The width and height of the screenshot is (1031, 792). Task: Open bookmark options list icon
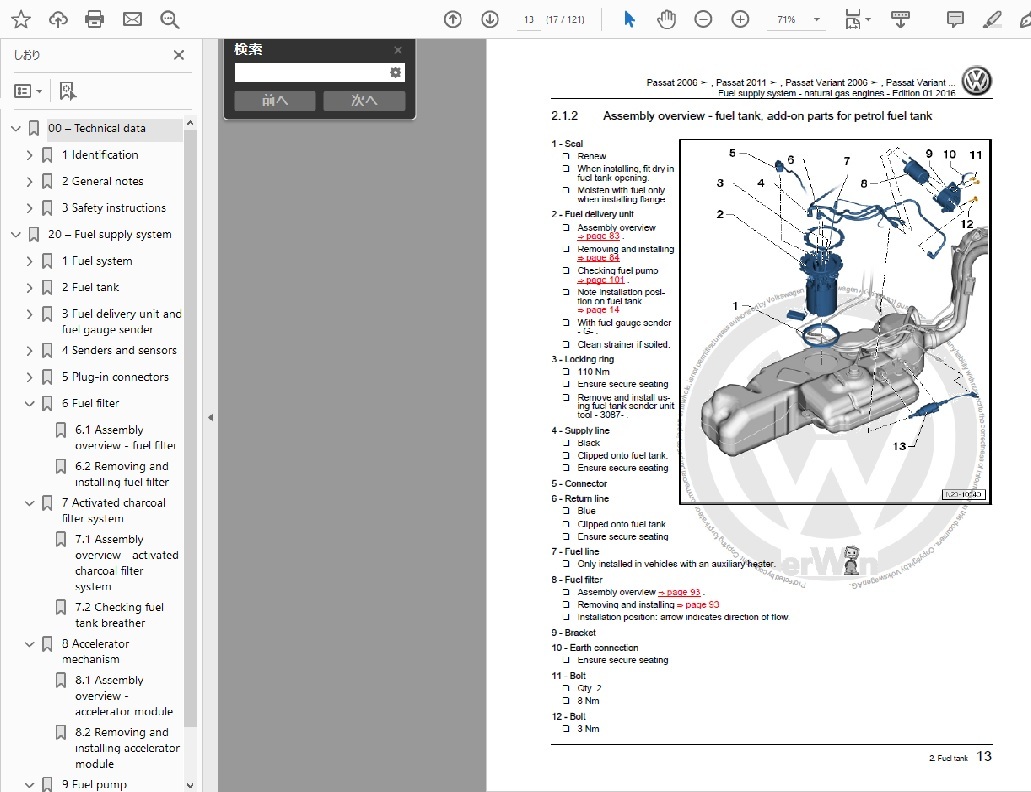[x=28, y=91]
